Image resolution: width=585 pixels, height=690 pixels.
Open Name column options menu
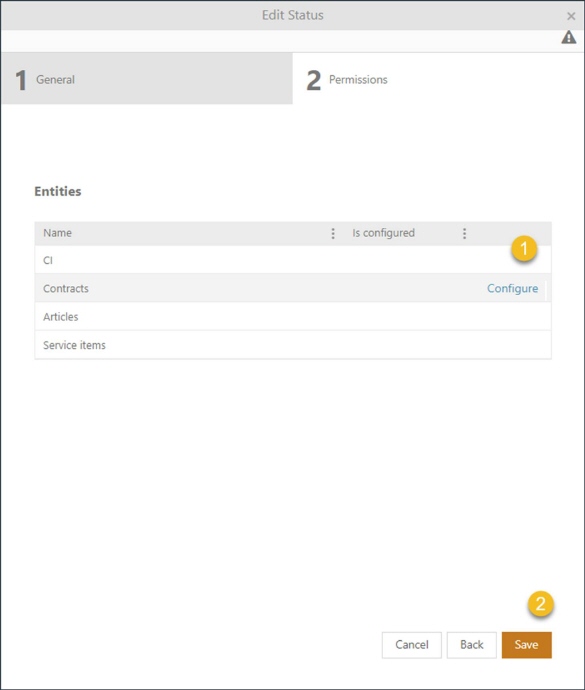click(x=333, y=233)
